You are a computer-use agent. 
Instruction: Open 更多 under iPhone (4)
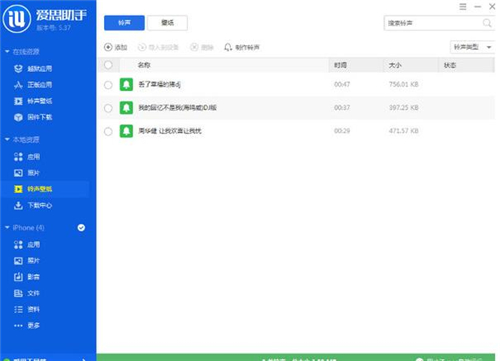pyautogui.click(x=27, y=325)
